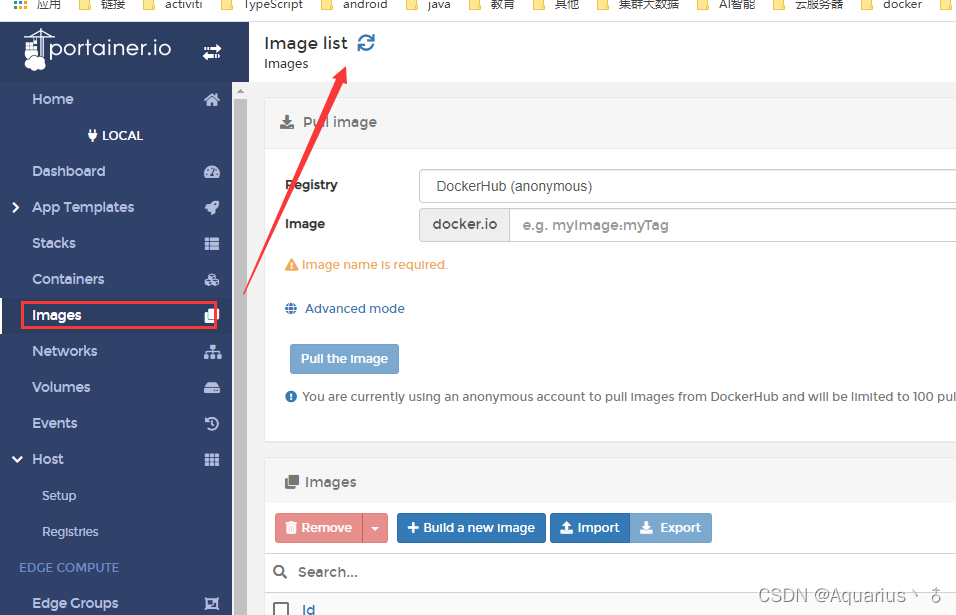The width and height of the screenshot is (956, 615).
Task: Open the Remove button dropdown arrow
Action: tap(375, 528)
